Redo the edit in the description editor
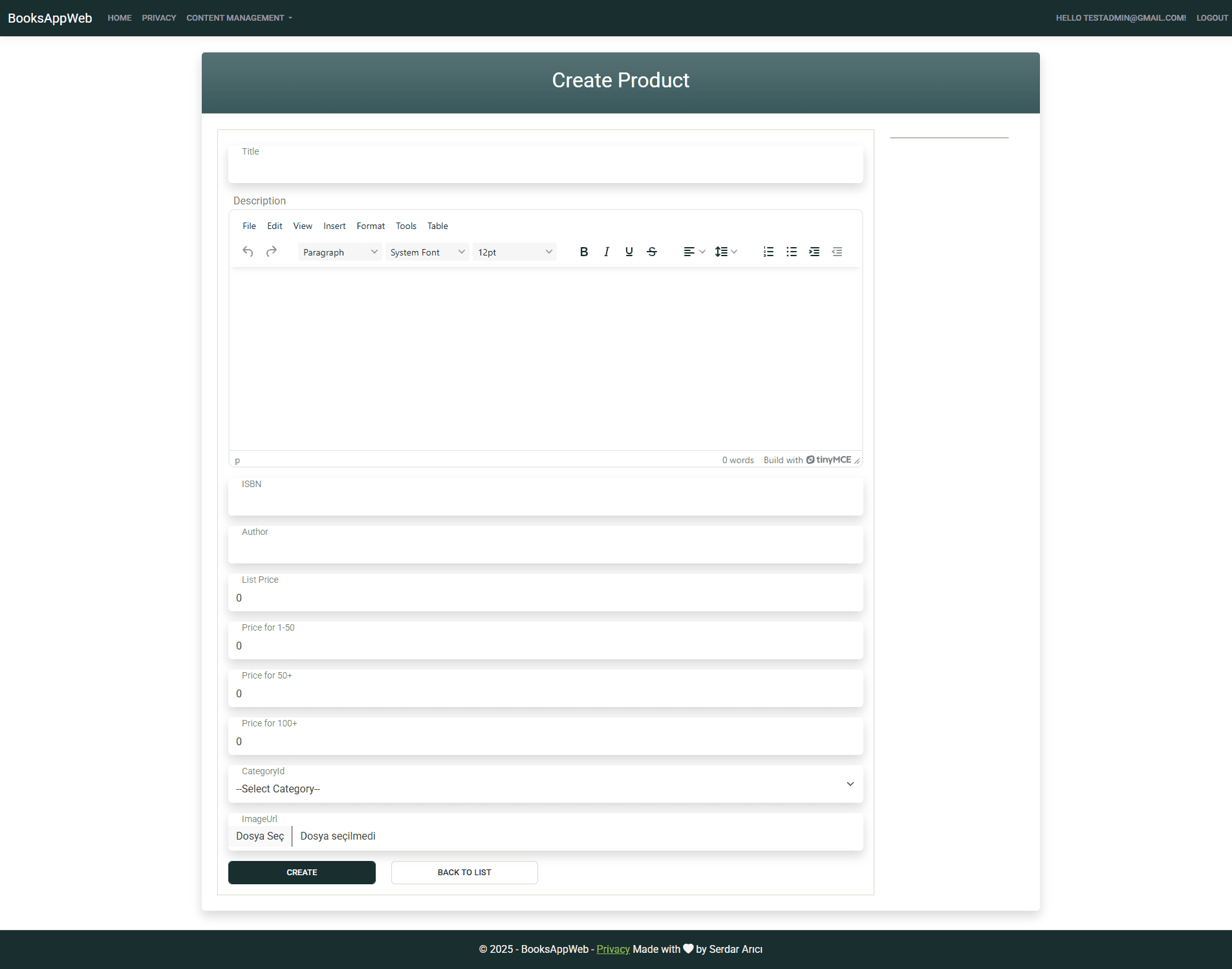This screenshot has height=969, width=1232. 272,252
